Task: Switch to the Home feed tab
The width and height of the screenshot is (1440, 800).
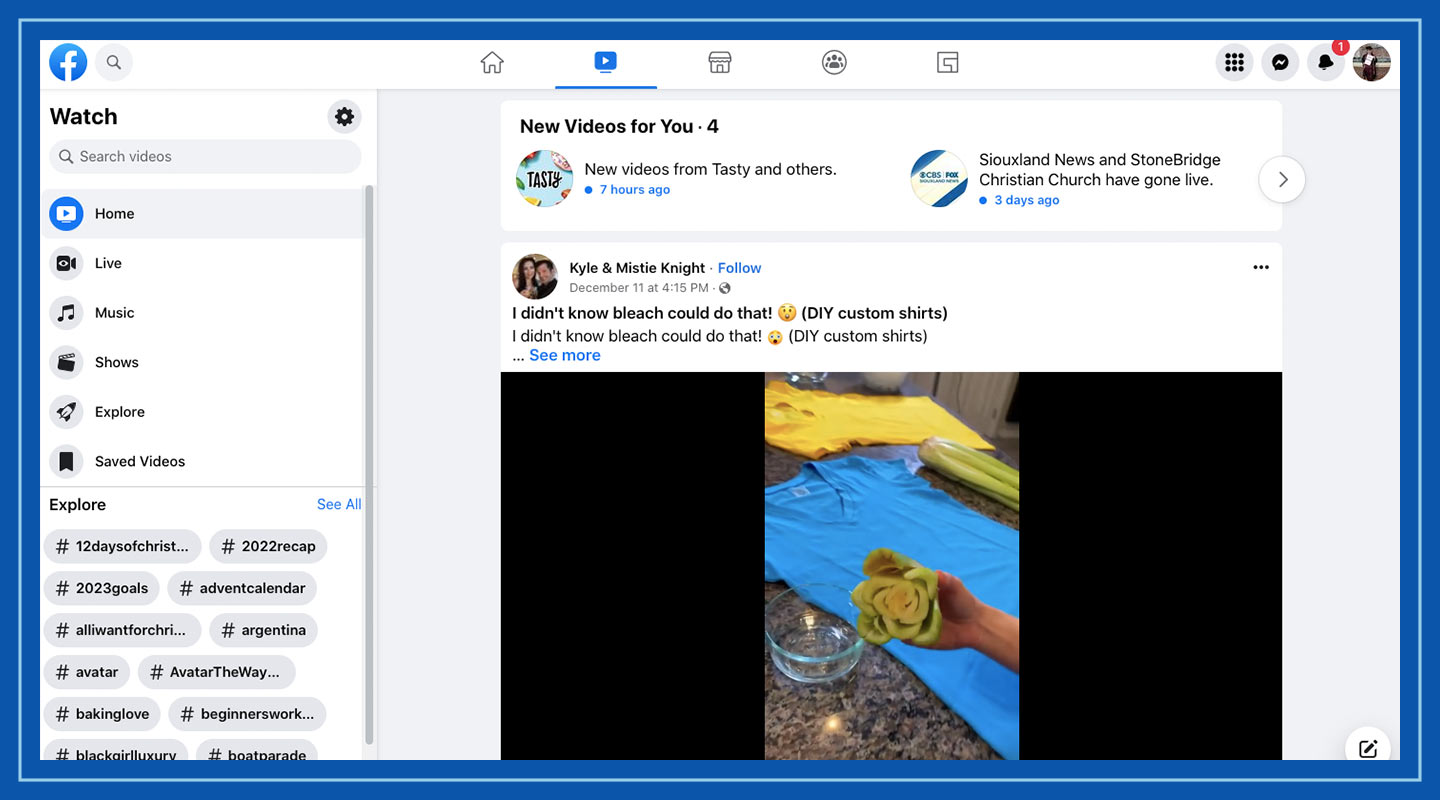Action: tap(492, 62)
